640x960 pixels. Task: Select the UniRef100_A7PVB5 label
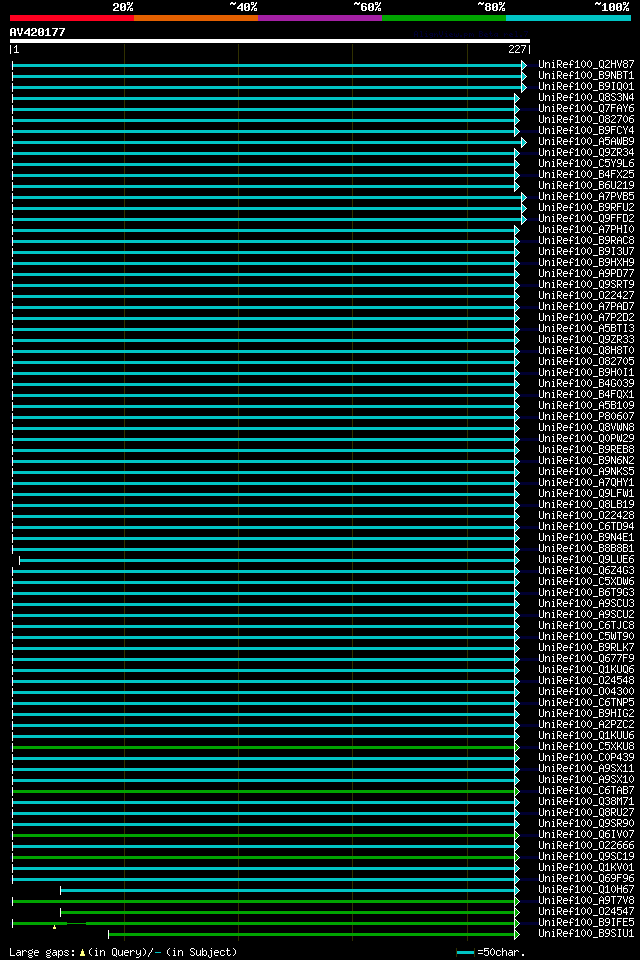[x=586, y=197]
